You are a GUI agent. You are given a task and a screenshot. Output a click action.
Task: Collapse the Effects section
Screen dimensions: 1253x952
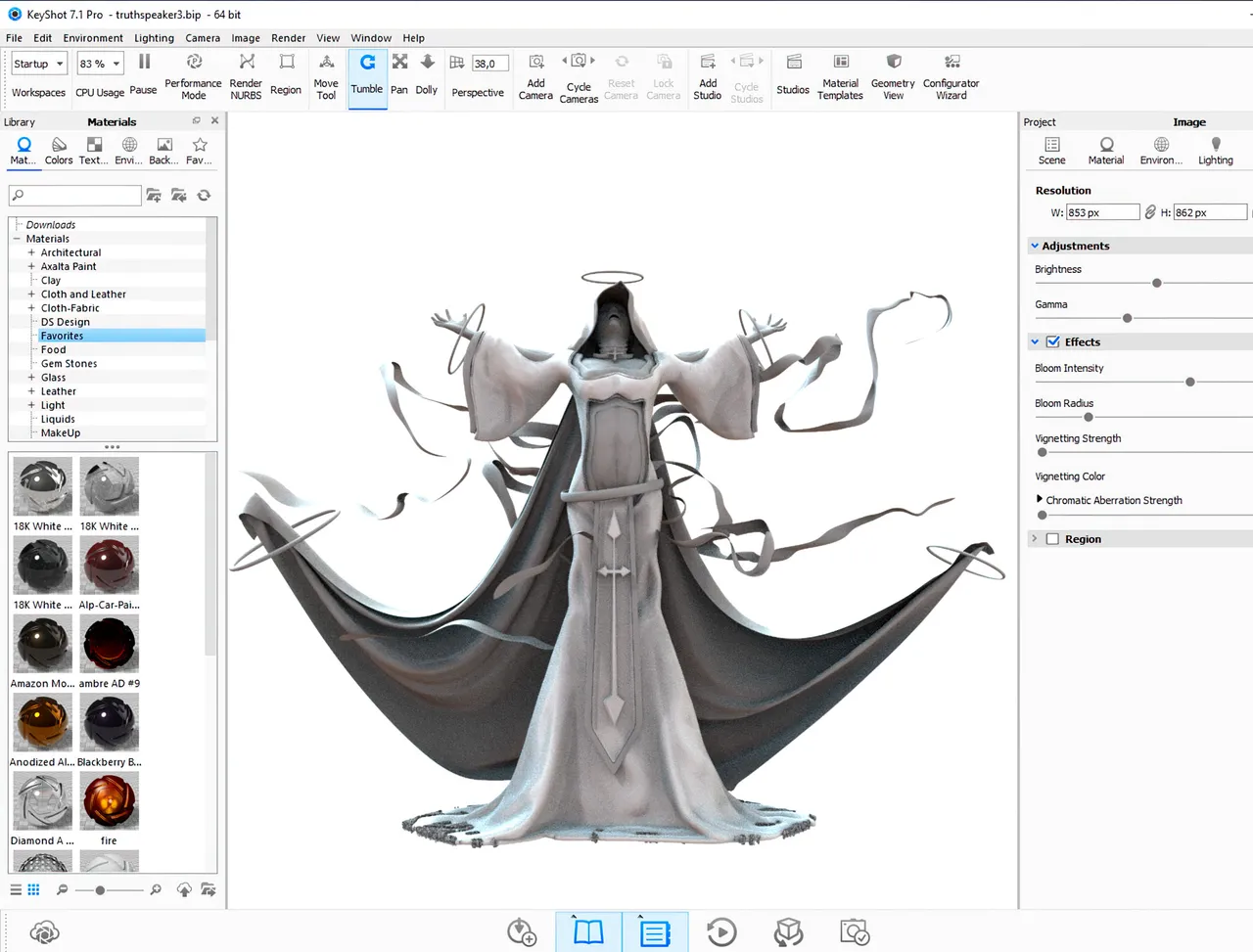click(x=1035, y=341)
